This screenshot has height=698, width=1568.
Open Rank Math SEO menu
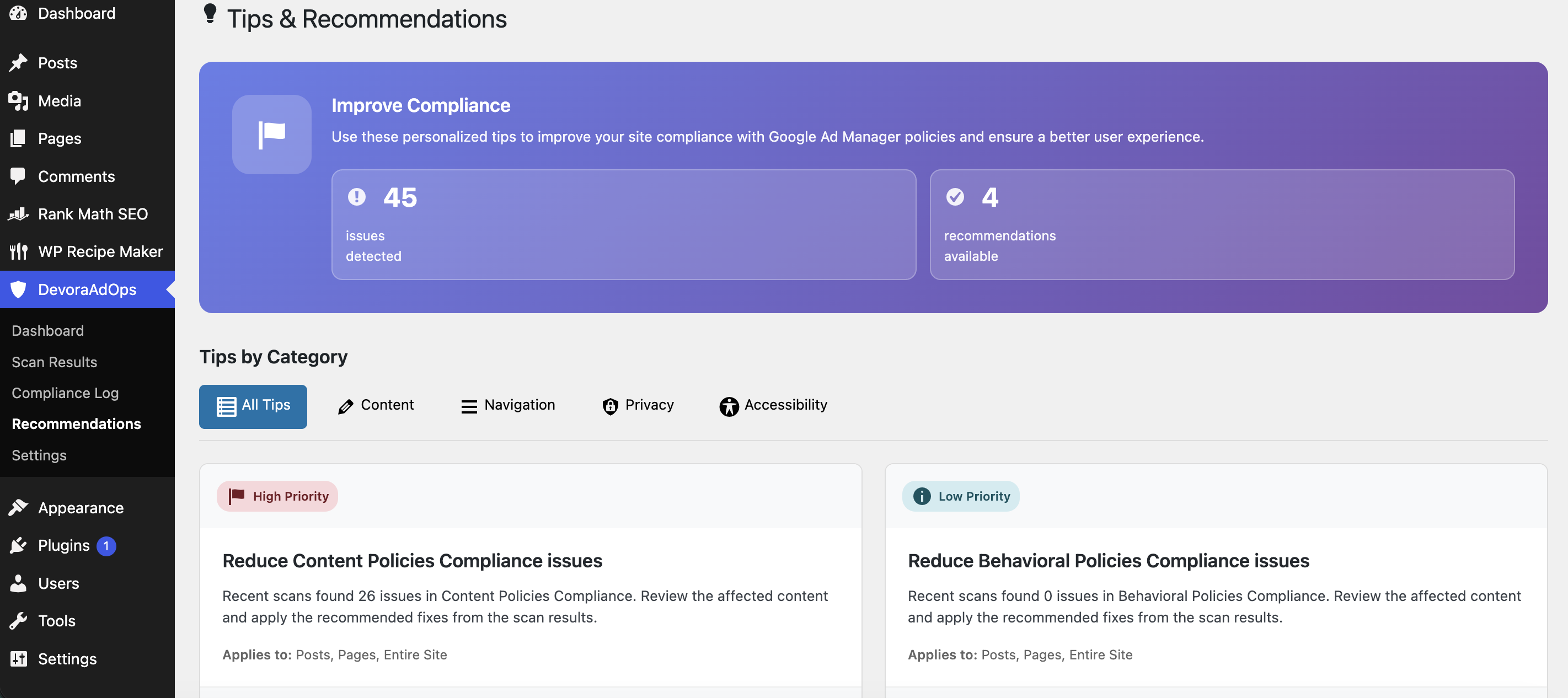coord(93,213)
